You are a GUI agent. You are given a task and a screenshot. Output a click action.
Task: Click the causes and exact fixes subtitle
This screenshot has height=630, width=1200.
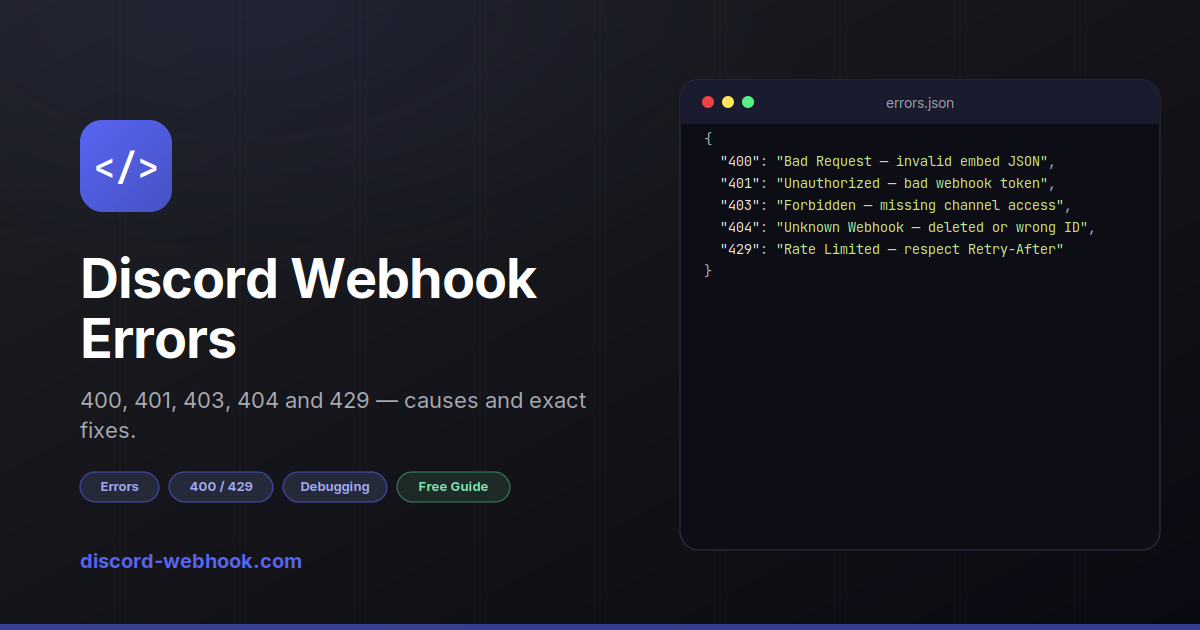333,415
